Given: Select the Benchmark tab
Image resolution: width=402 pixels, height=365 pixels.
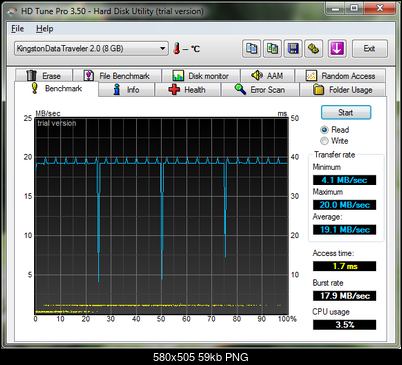Looking at the screenshot, I should 56,89.
